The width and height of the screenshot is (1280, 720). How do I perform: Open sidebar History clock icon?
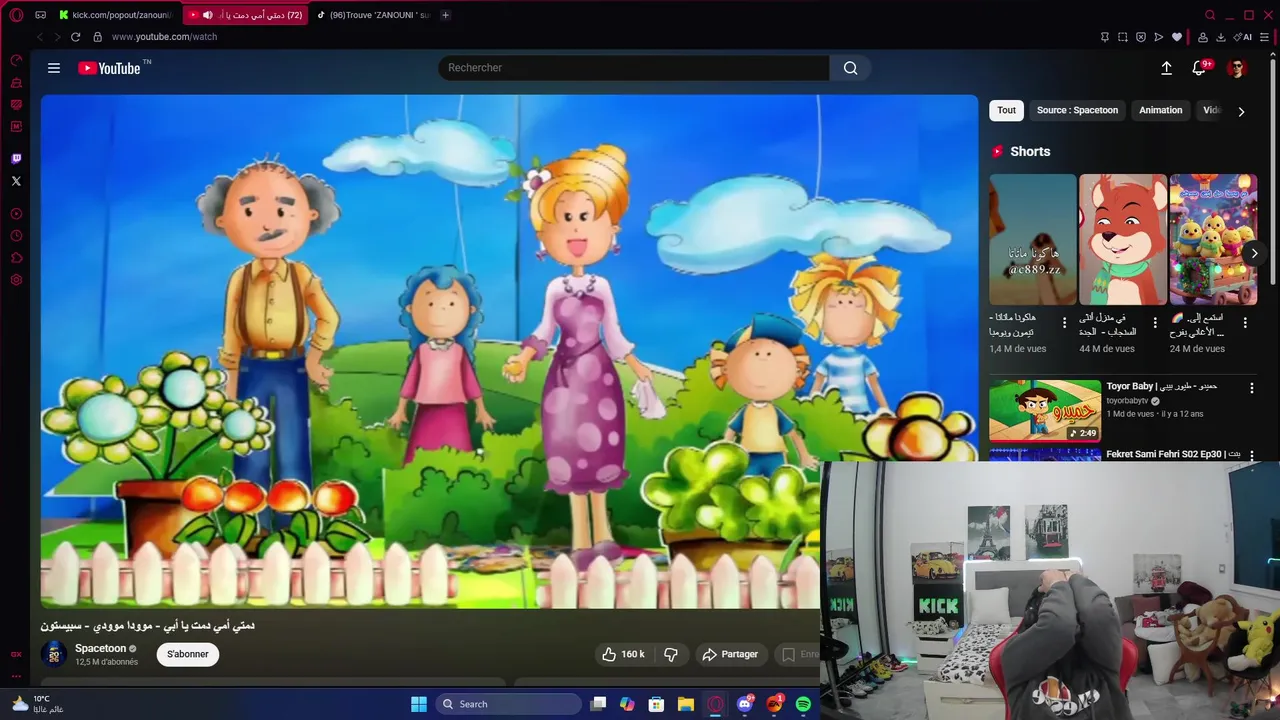click(x=16, y=236)
